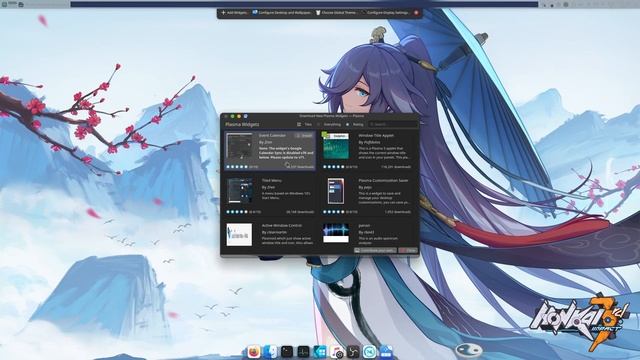640x360 pixels.
Task: Switch to Tiles view mode
Action: (304, 124)
